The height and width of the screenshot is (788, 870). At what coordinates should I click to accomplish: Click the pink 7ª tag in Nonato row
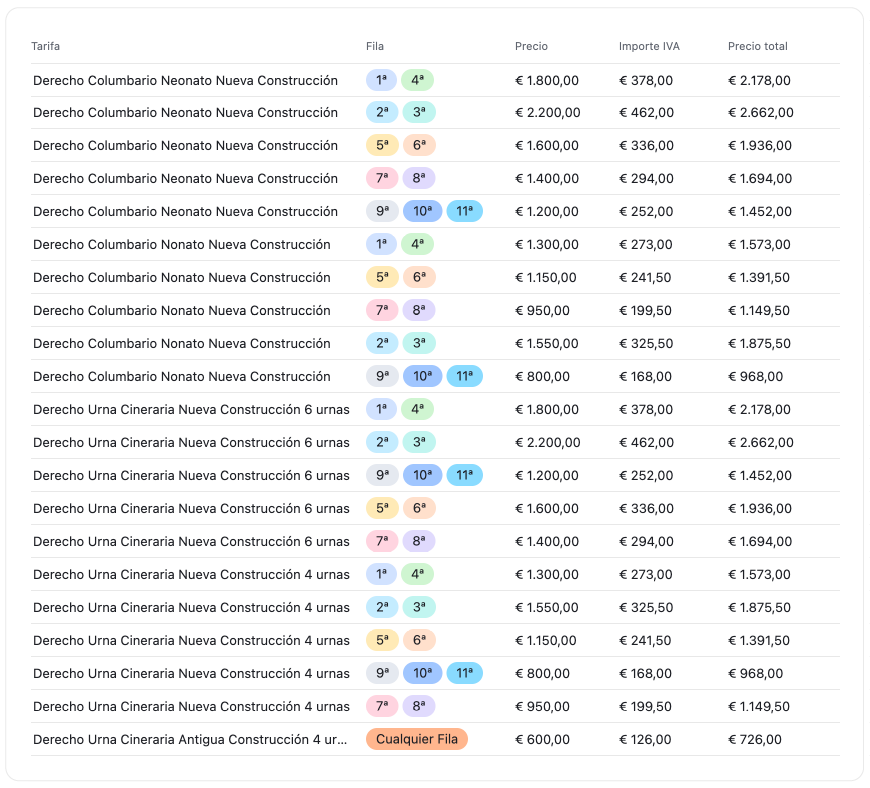click(382, 311)
